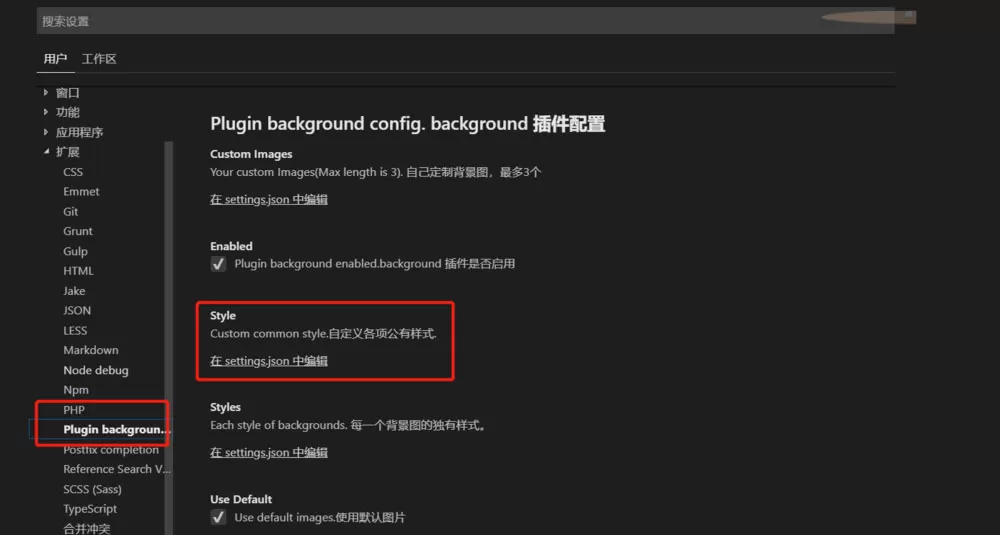Open 合并冲突 settings entry
Screen dimensions: 1000x535
[x=87, y=529]
